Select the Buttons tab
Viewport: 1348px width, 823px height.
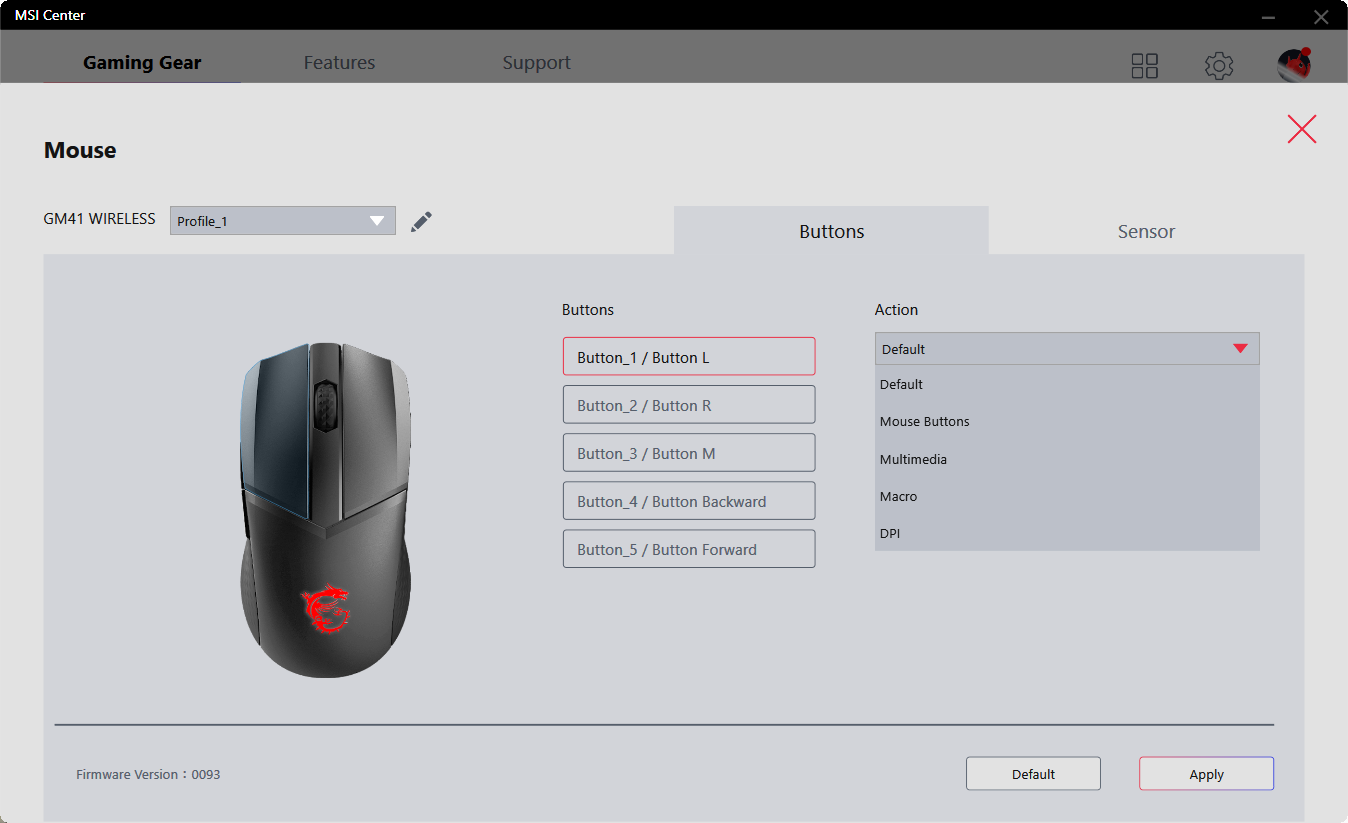pyautogui.click(x=831, y=231)
